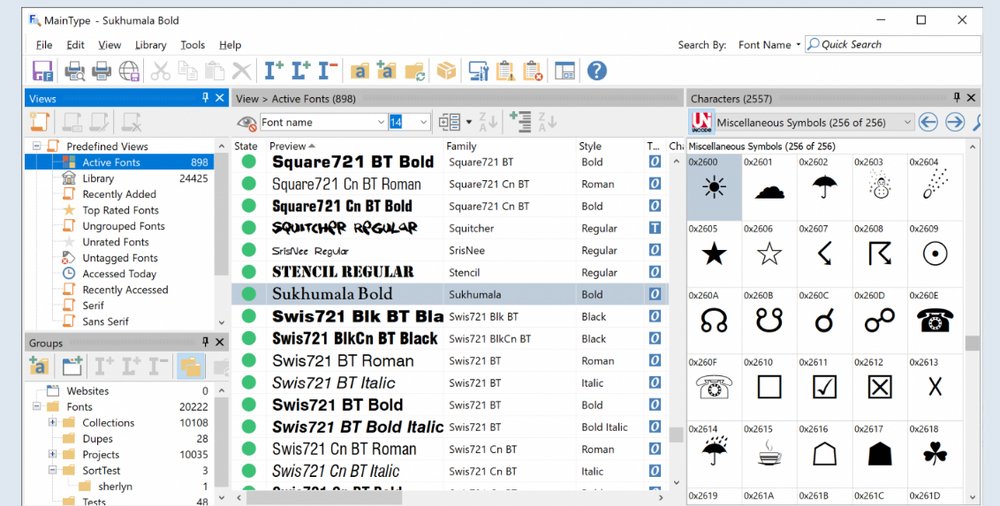Collapse the Predefined Views tree node

36,146
